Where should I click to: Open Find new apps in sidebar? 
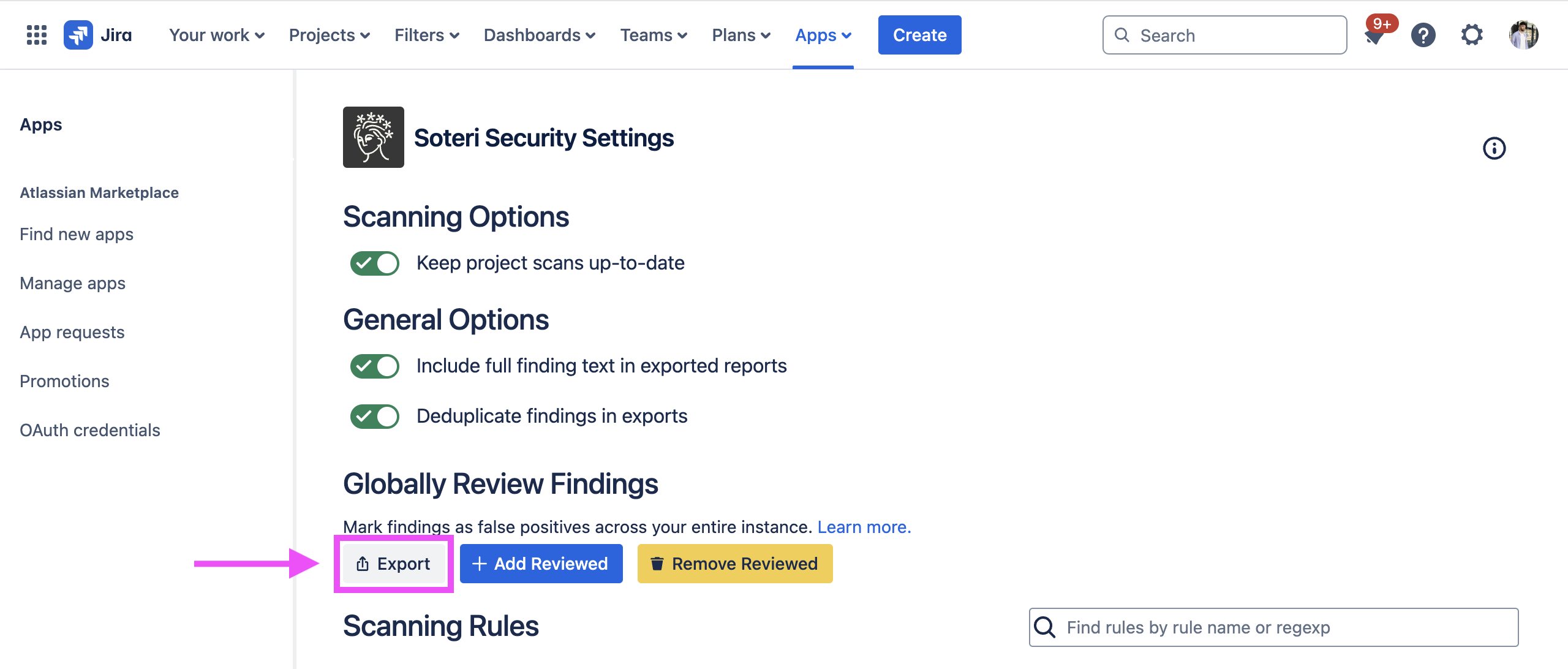click(77, 234)
